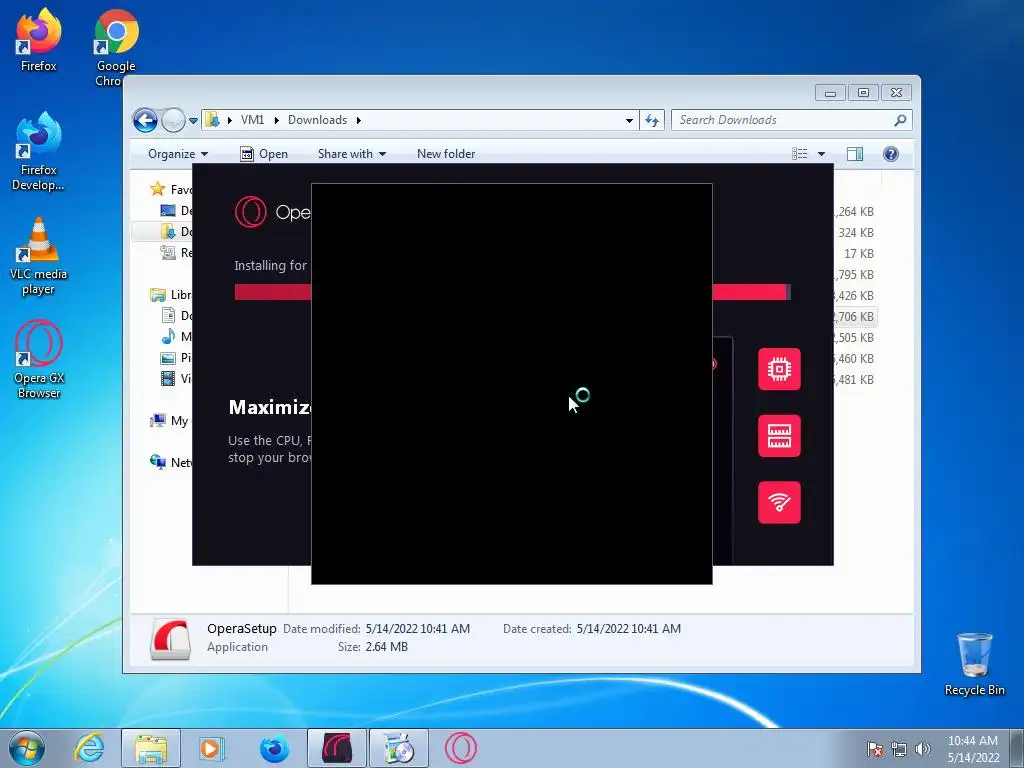Select Network in the navigation pane
1024x768 pixels.
[x=171, y=462]
